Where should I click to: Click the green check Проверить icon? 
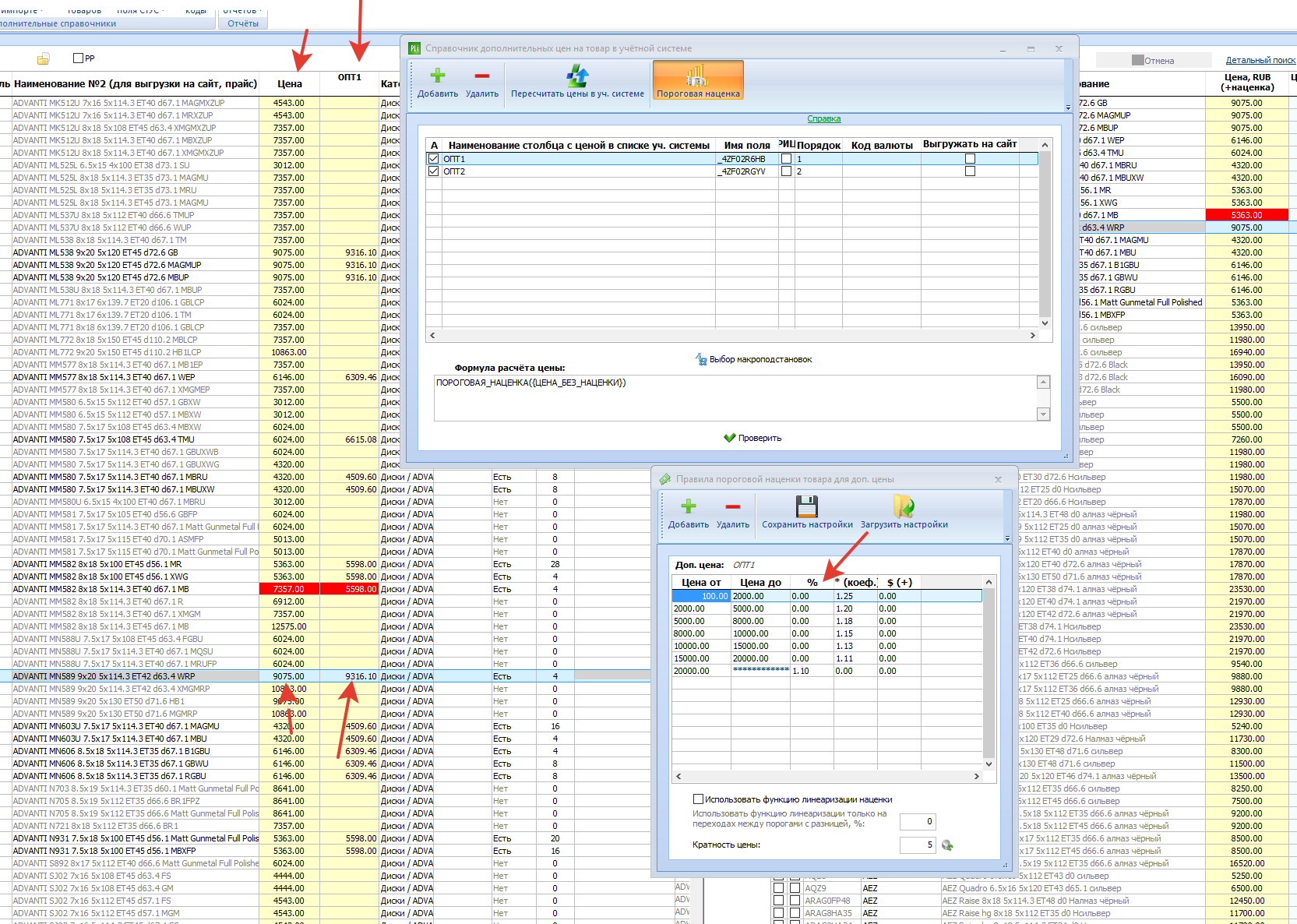point(730,438)
